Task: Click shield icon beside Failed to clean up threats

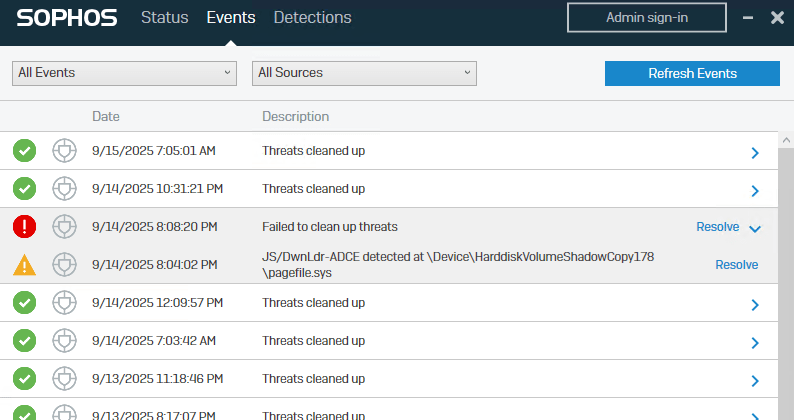Action: click(64, 227)
